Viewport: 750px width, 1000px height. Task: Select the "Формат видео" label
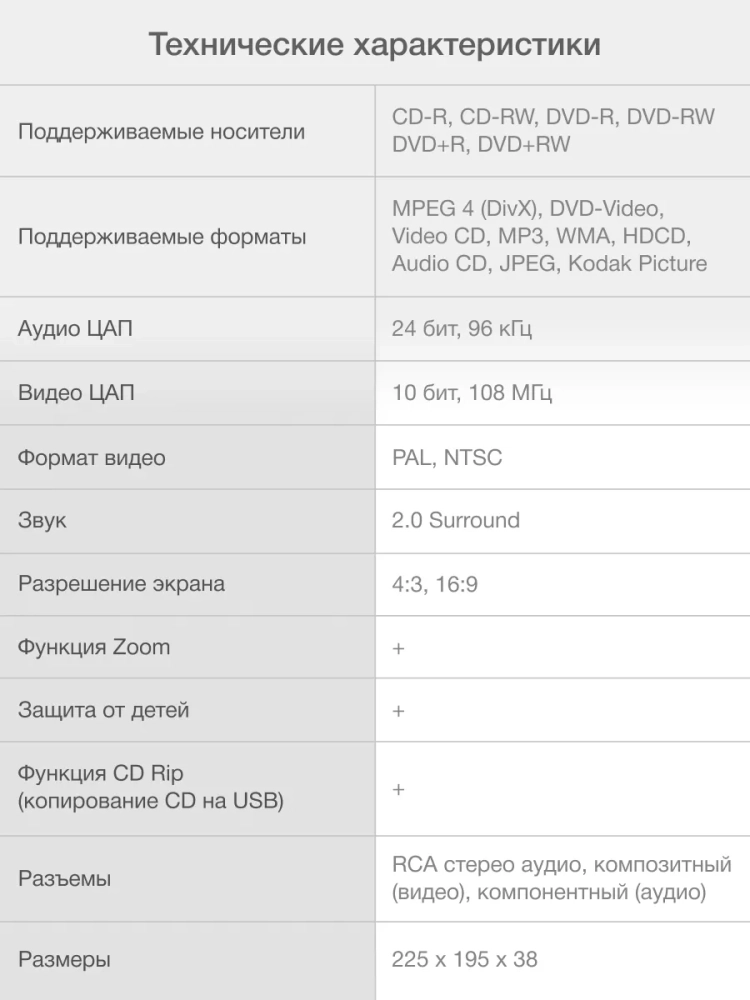point(92,458)
